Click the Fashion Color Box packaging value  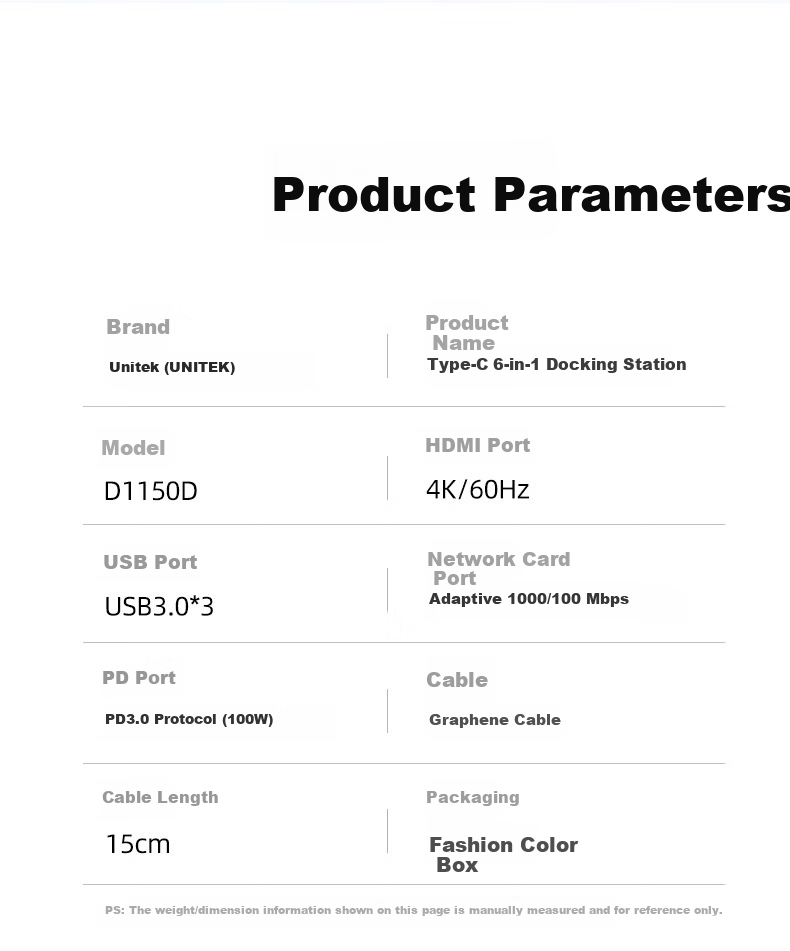[503, 855]
